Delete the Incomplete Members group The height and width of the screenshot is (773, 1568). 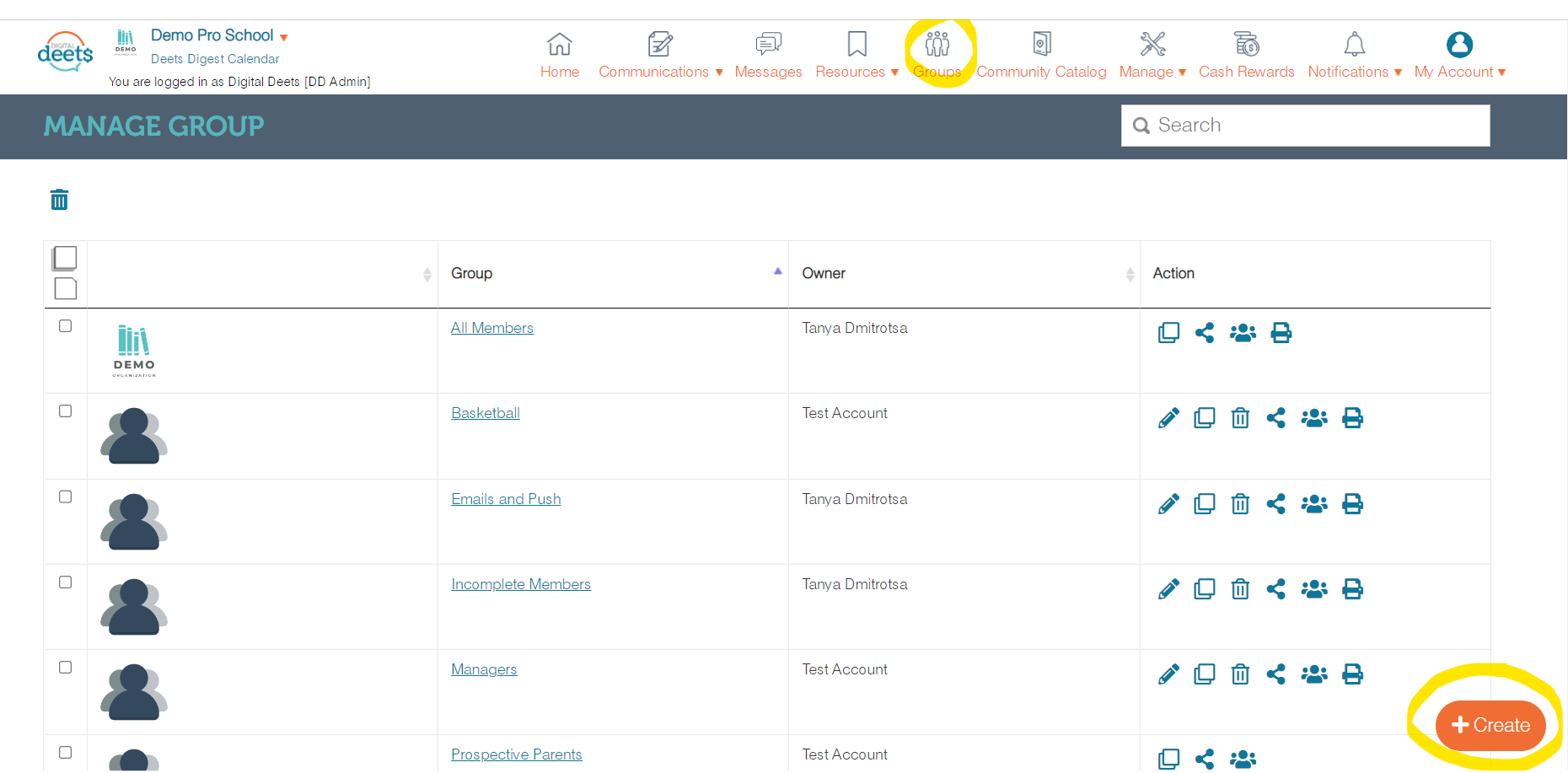click(1240, 589)
